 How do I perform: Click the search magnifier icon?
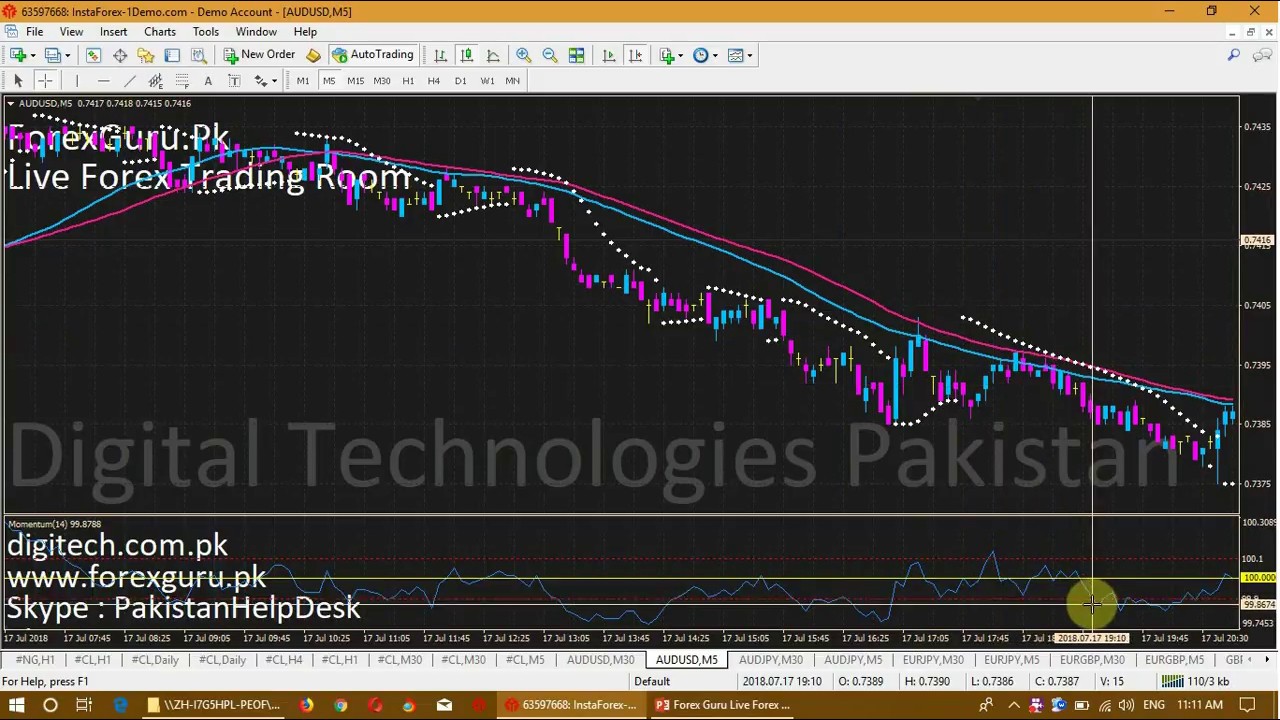click(1234, 55)
